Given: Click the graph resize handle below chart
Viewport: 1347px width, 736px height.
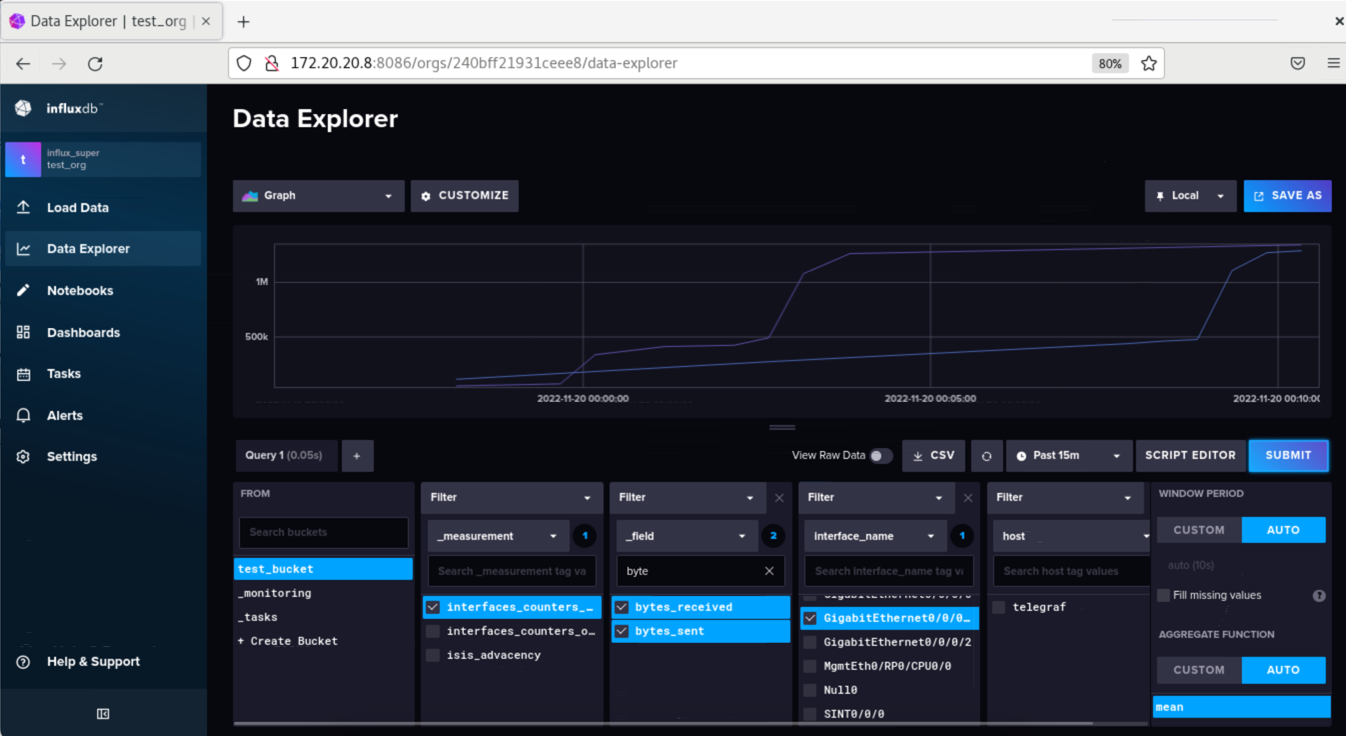Looking at the screenshot, I should click(x=782, y=428).
